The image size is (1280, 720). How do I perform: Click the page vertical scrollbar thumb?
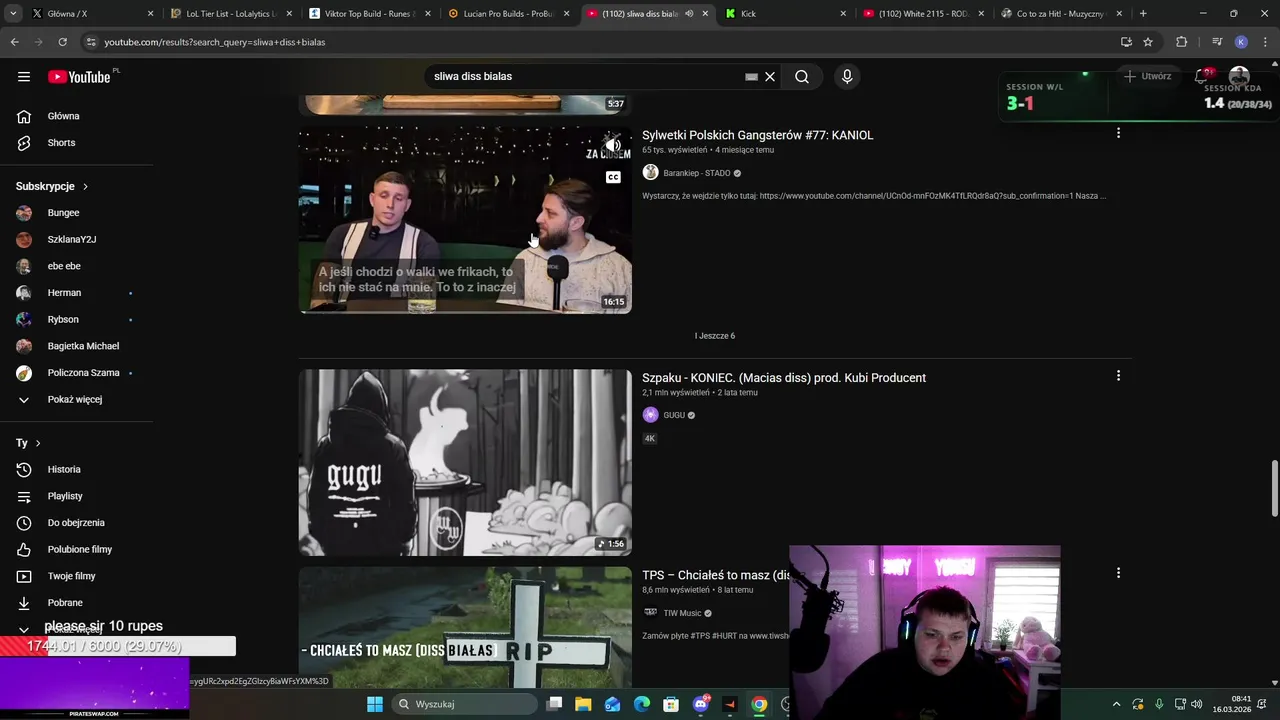pos(1274,488)
